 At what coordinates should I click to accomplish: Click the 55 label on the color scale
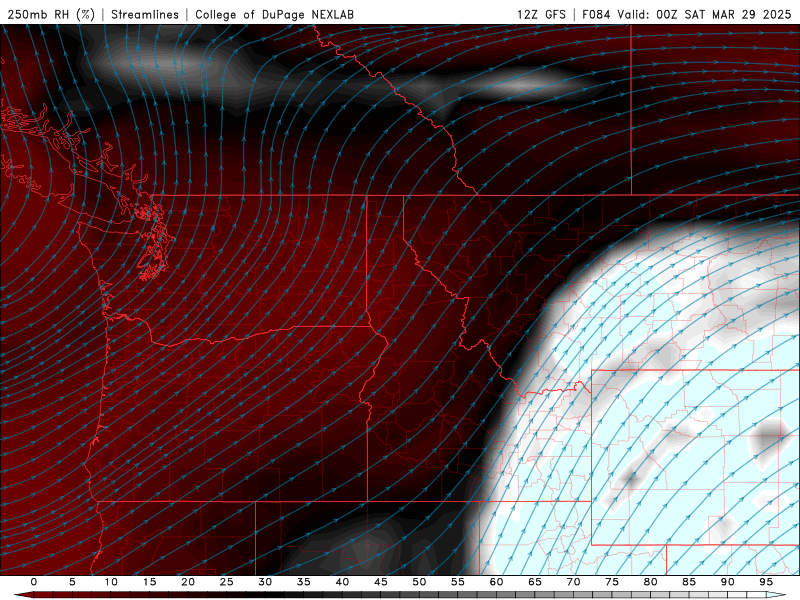(x=457, y=582)
